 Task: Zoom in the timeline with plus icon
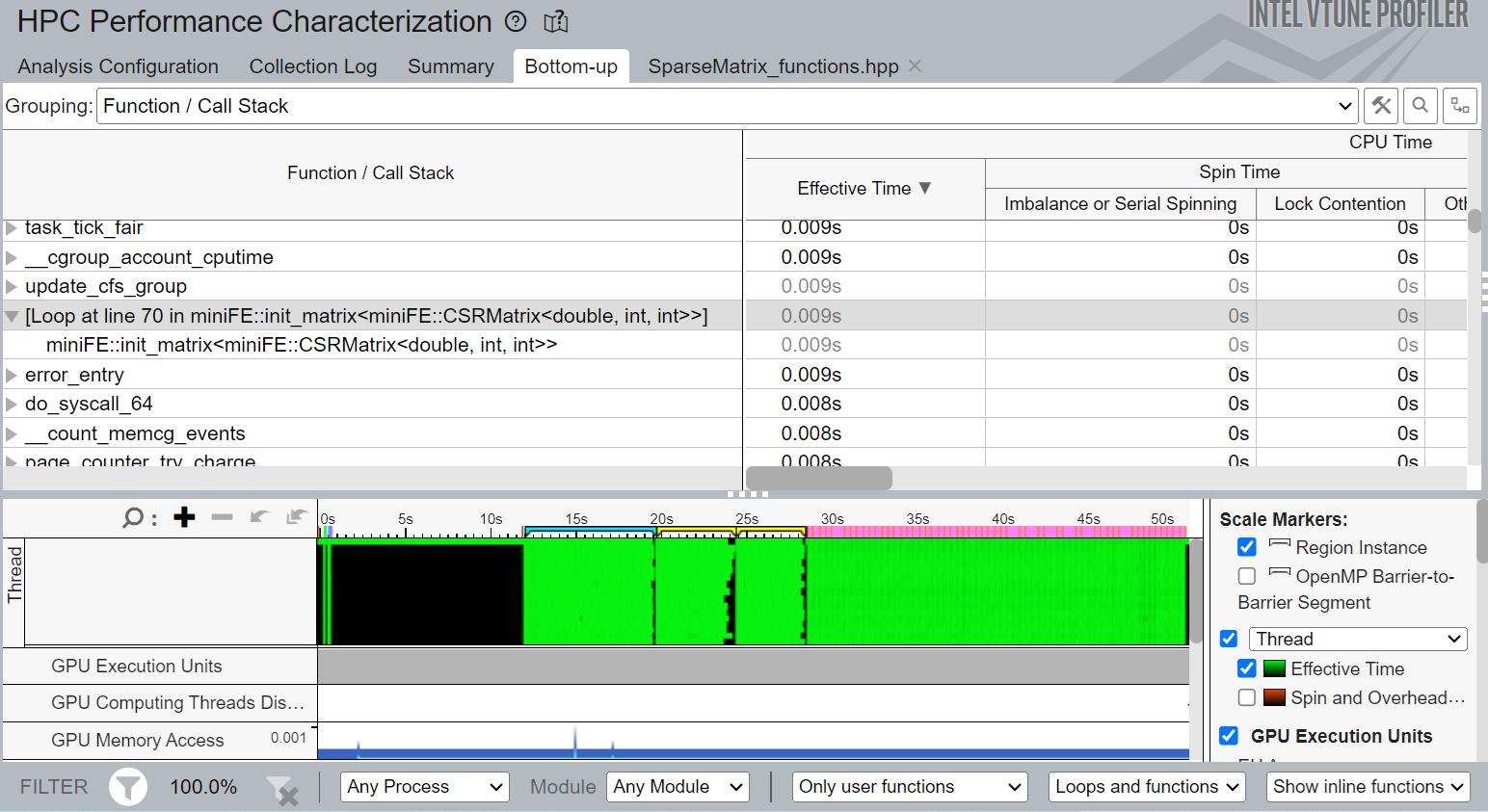(x=184, y=517)
